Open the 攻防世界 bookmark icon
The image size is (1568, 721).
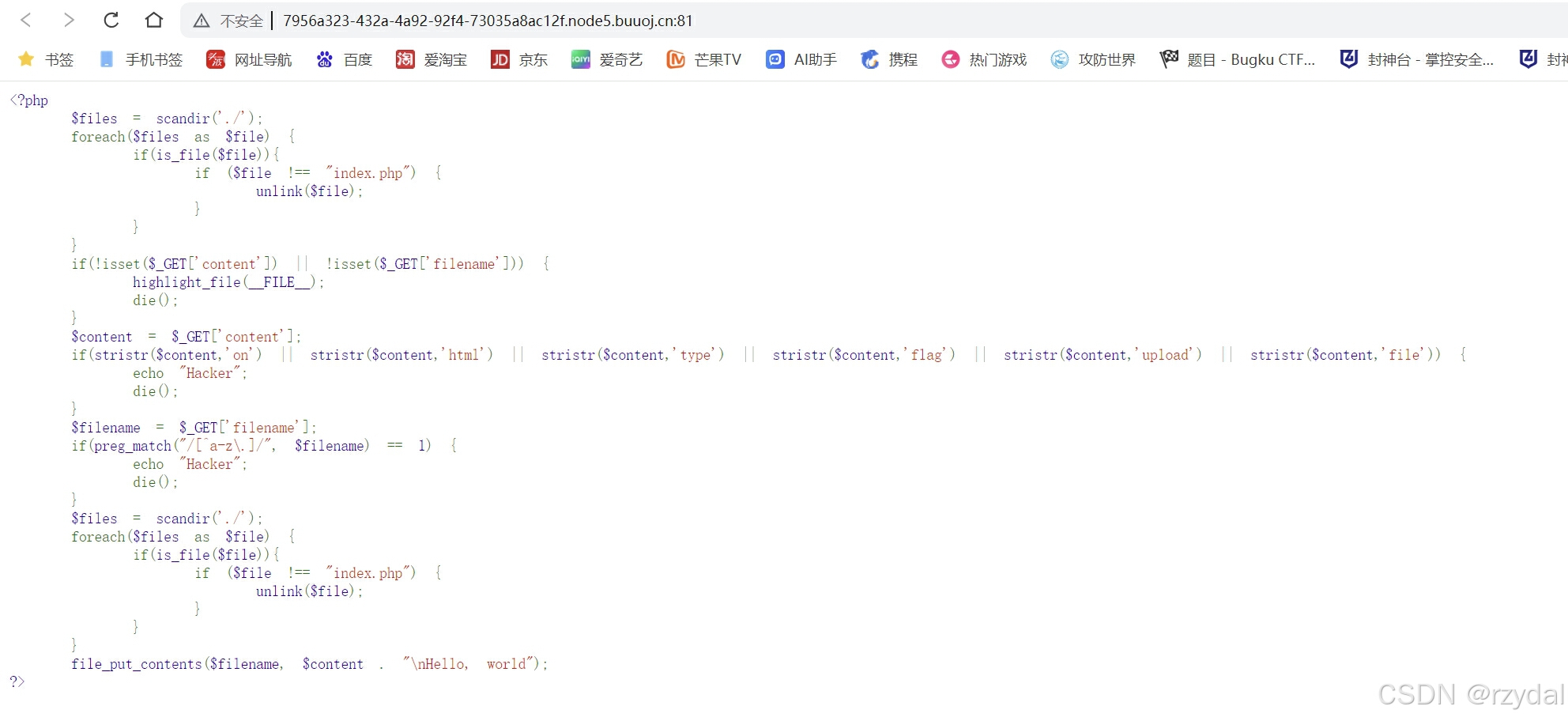[x=1059, y=59]
